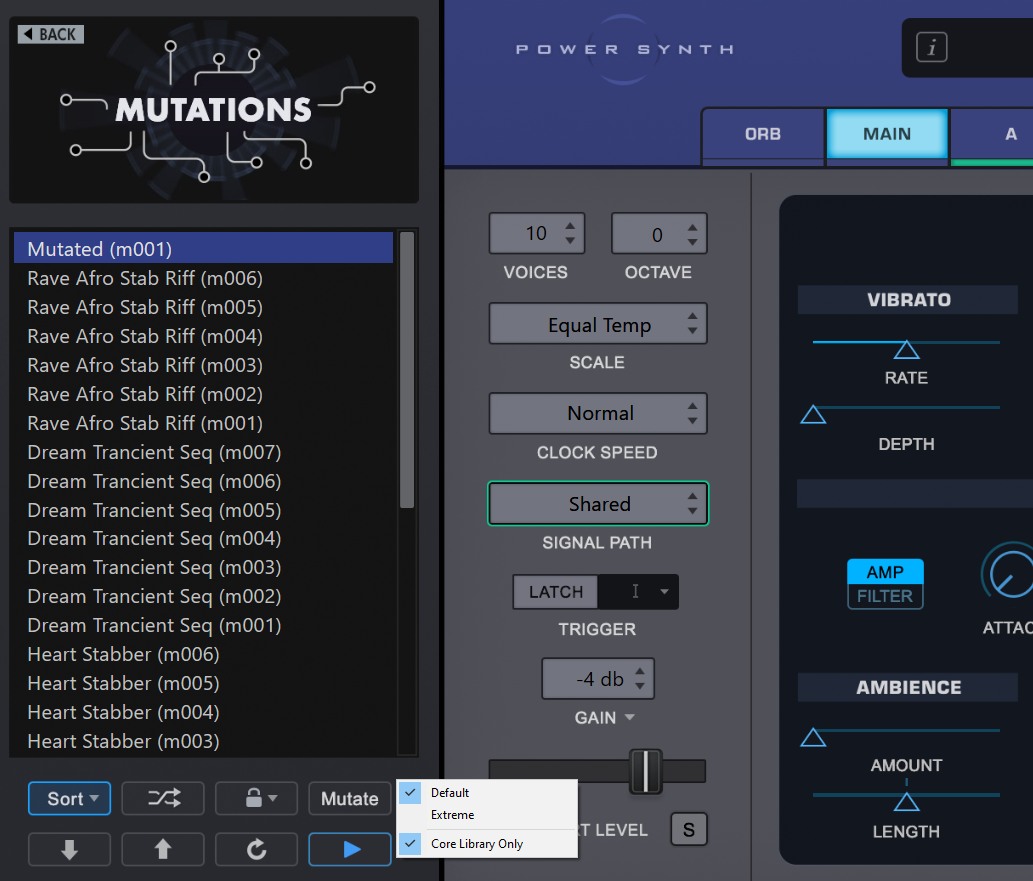Check the Extreme mutation option
Image resolution: width=1033 pixels, height=881 pixels.
(452, 815)
